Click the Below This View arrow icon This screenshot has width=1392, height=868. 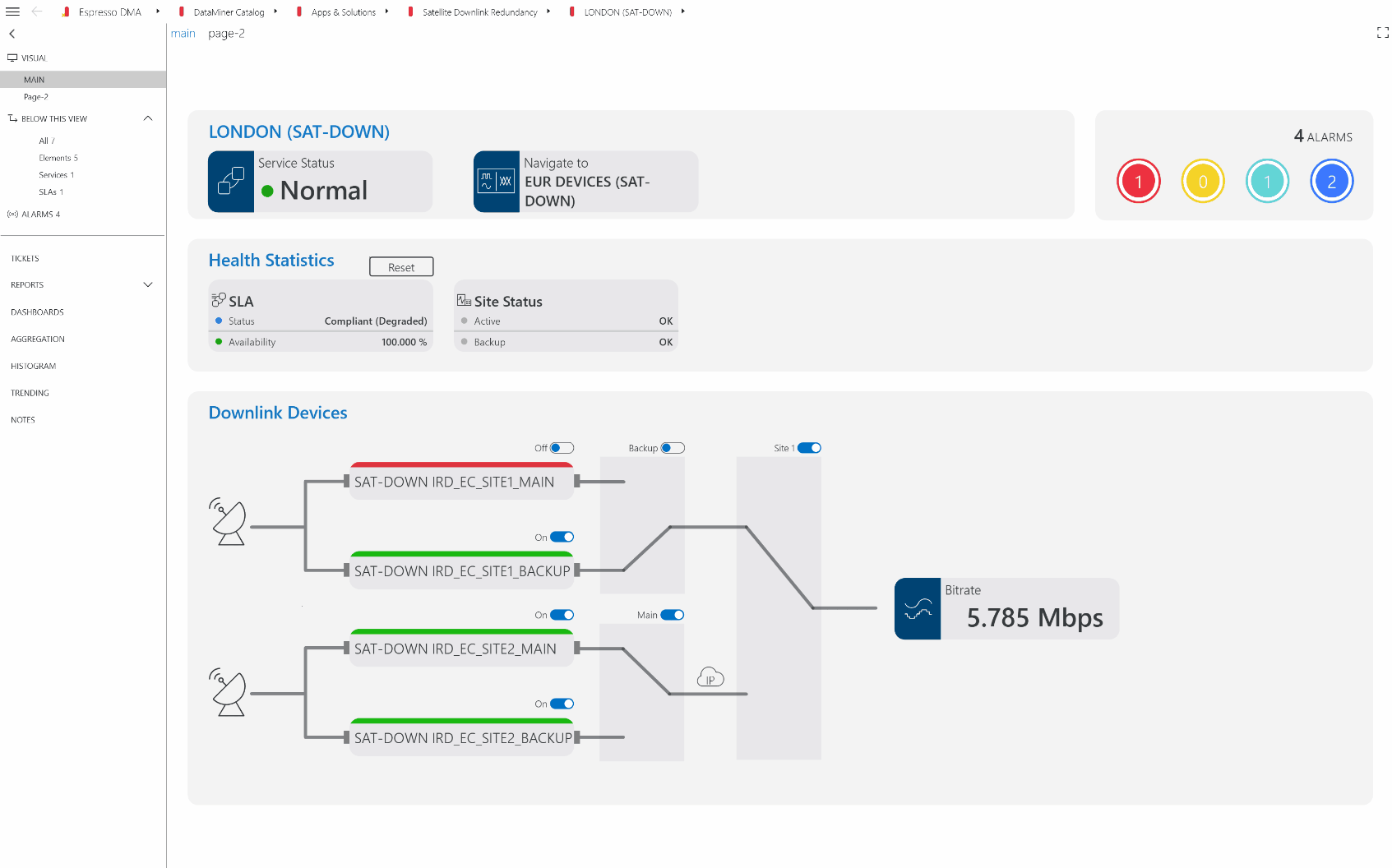point(12,118)
